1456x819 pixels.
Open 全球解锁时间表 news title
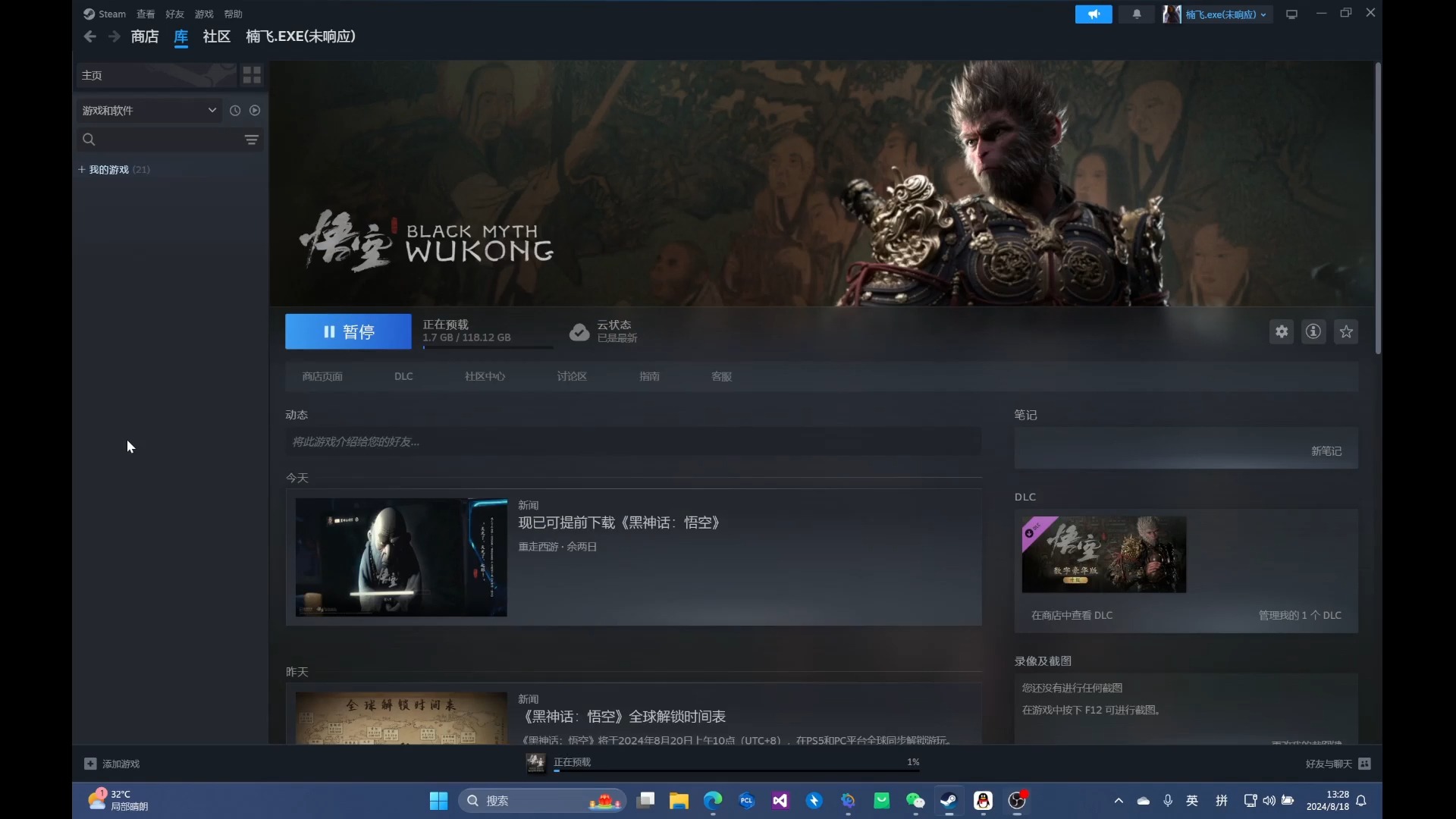pos(623,717)
